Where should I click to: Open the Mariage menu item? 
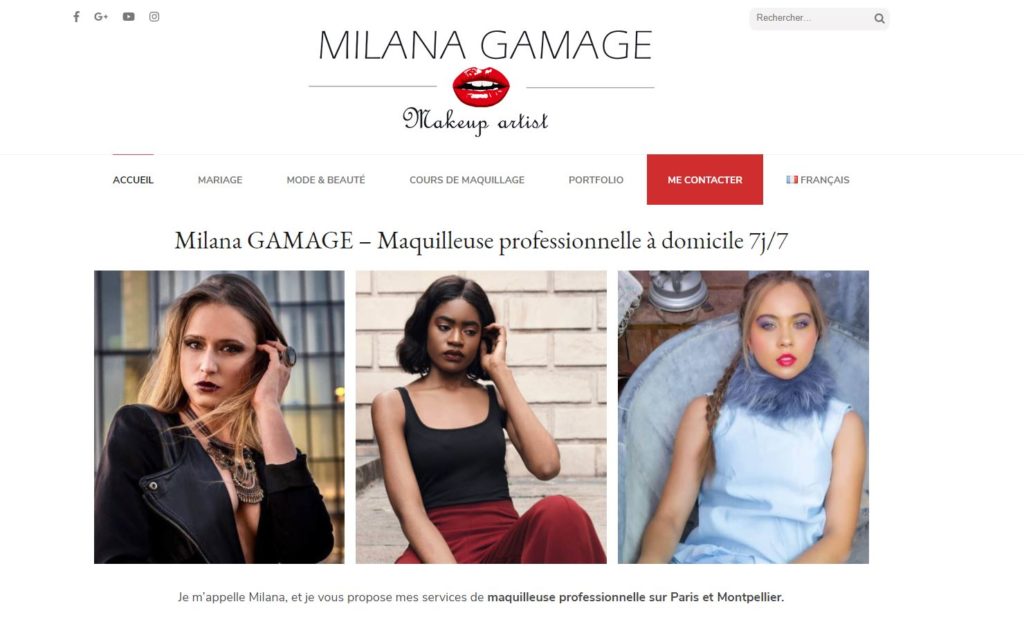pyautogui.click(x=220, y=180)
